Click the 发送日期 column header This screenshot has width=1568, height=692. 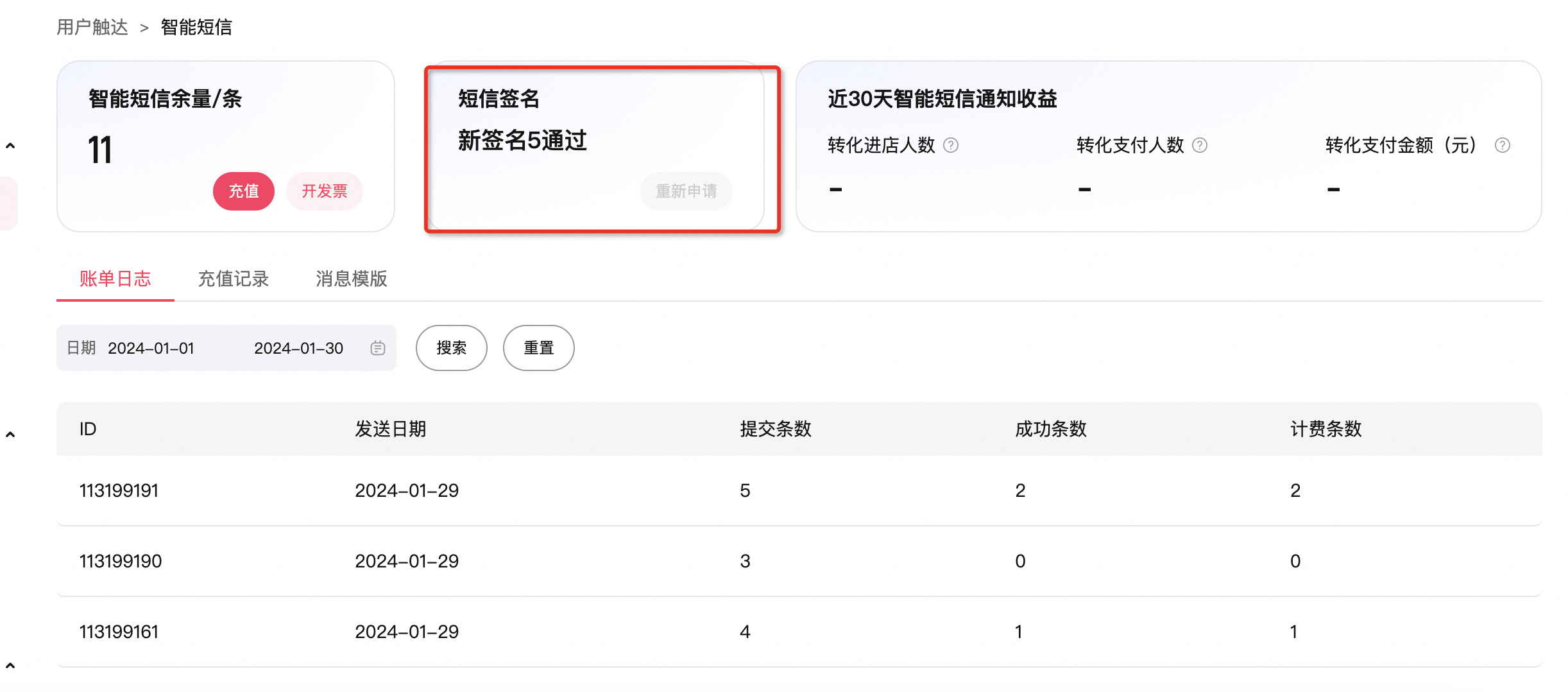(391, 429)
